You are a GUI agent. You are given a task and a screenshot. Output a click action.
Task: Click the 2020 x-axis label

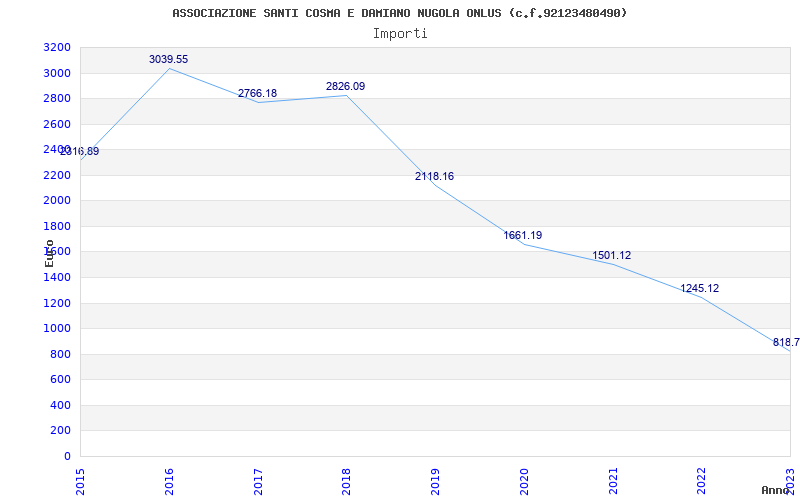[x=523, y=481]
